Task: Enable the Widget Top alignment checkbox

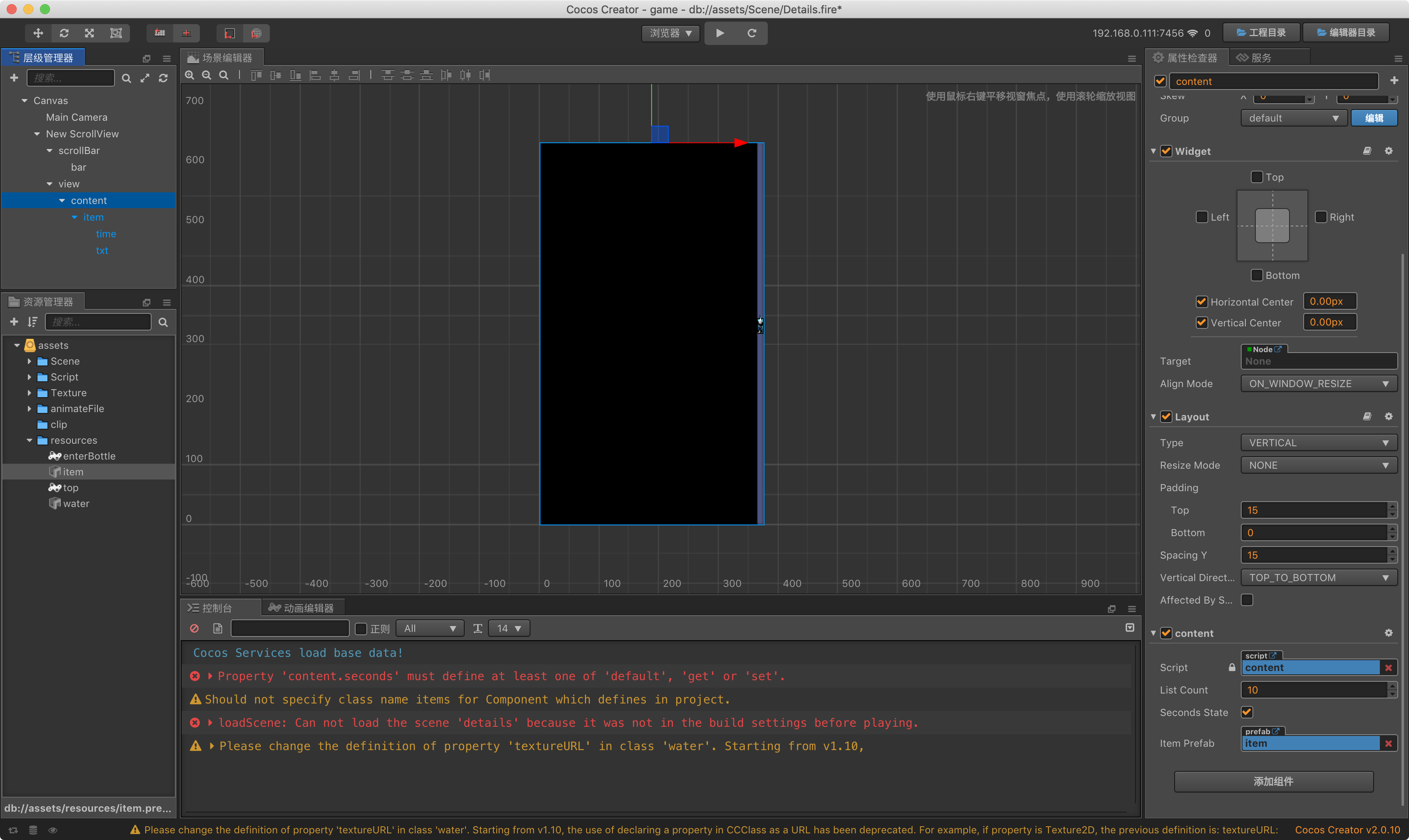Action: point(1257,177)
